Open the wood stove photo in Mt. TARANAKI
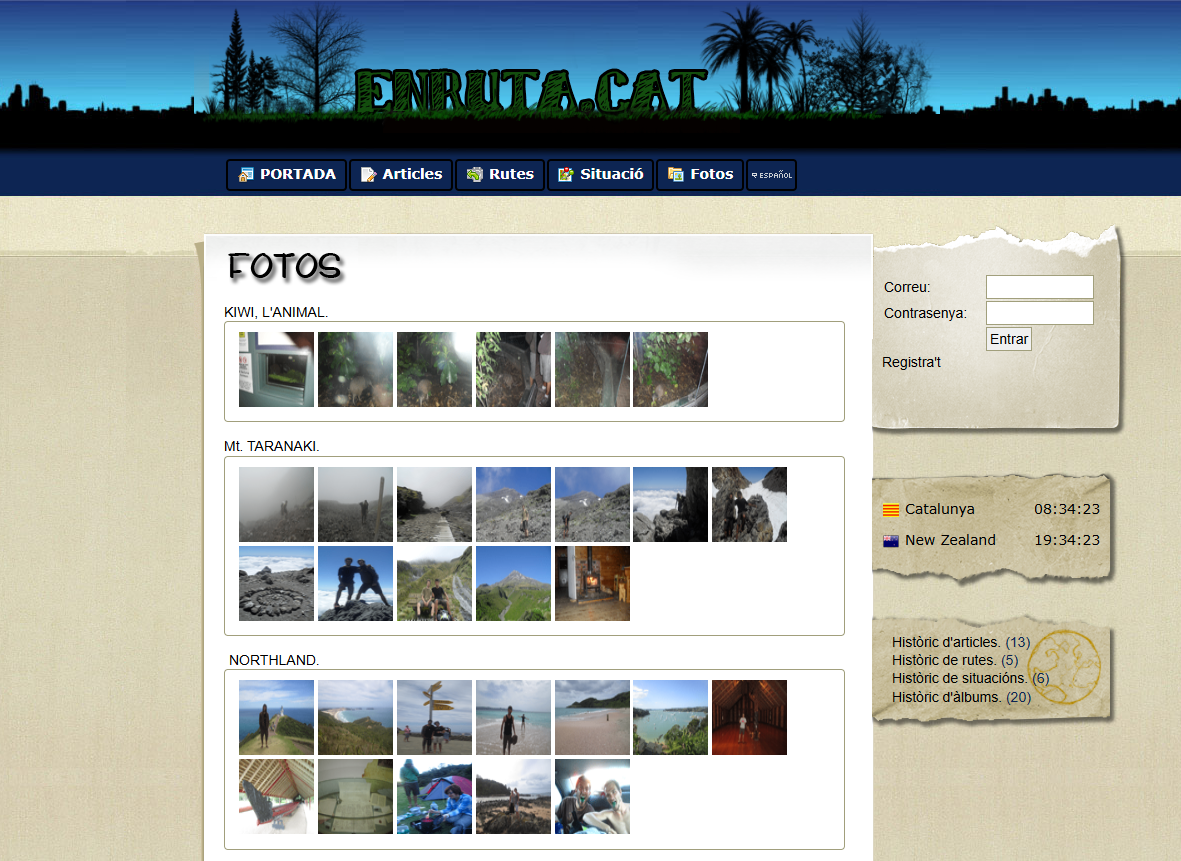 pos(592,583)
